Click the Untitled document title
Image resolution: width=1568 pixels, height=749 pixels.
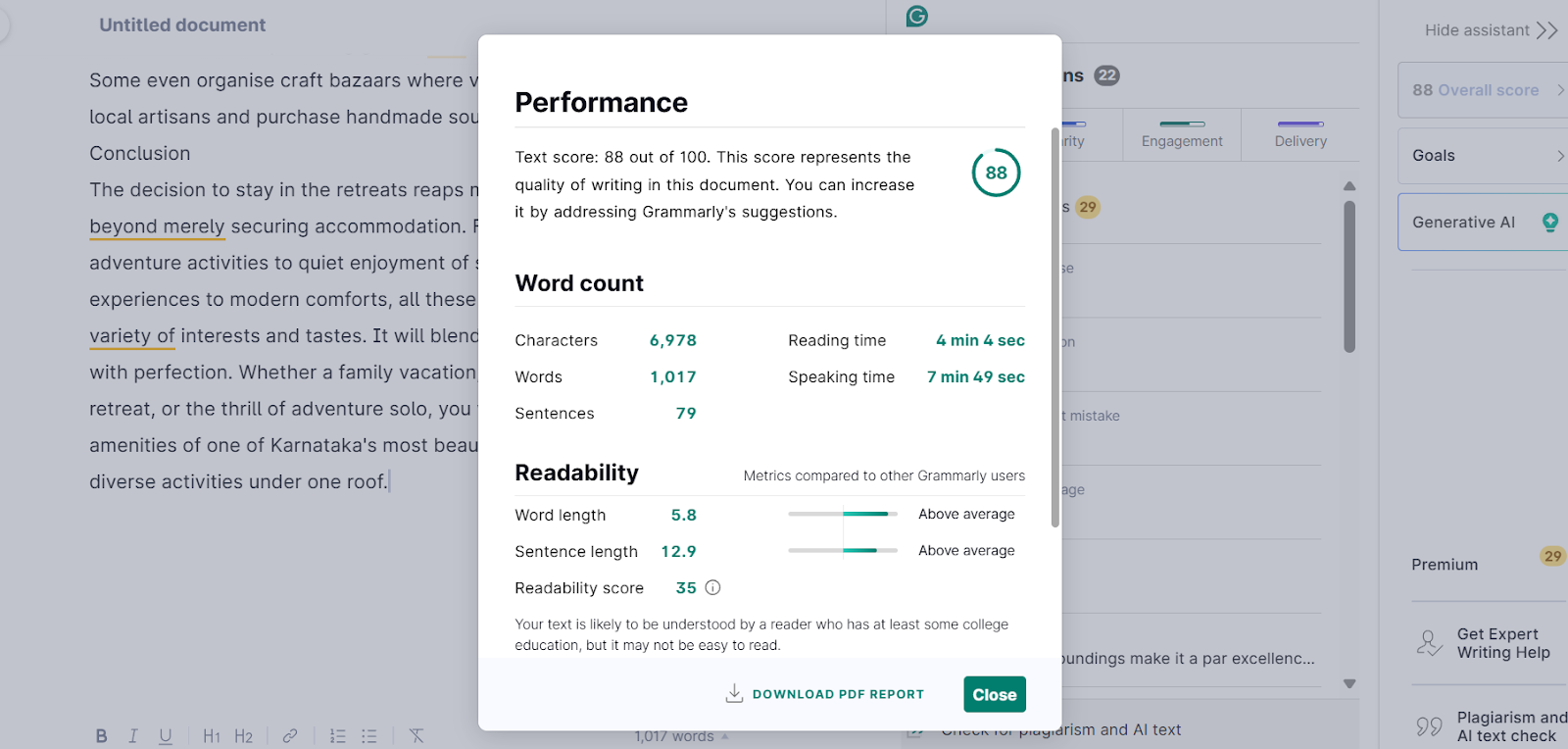pyautogui.click(x=182, y=25)
